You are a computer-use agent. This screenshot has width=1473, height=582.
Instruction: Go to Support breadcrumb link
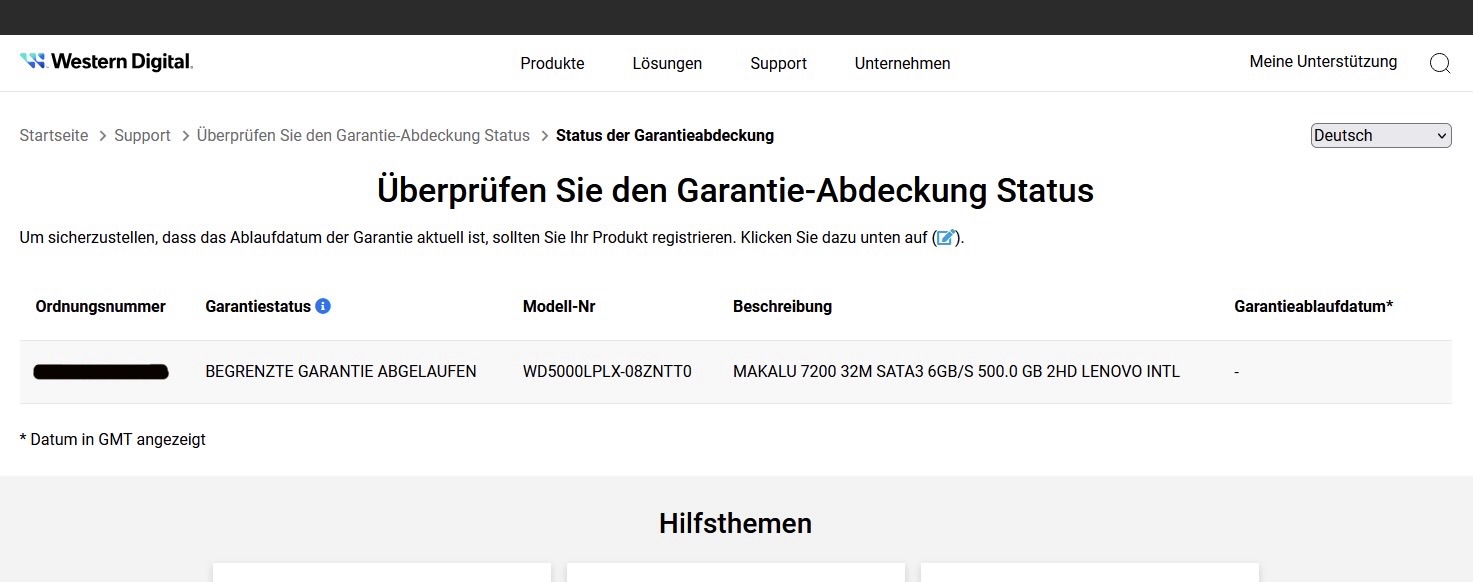tap(142, 135)
